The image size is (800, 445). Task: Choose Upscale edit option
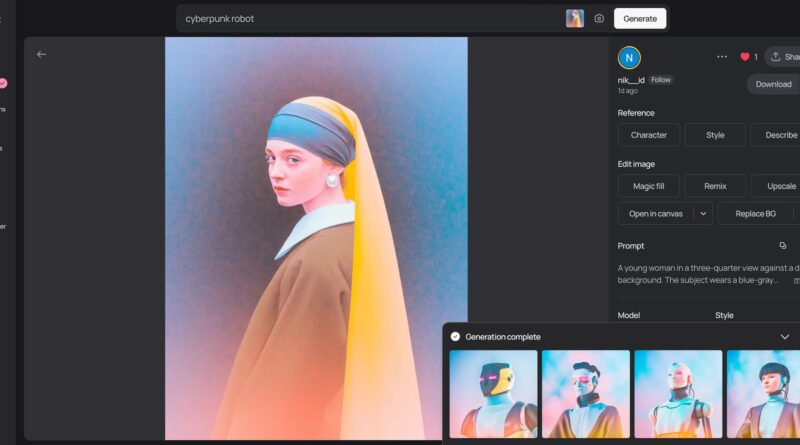(x=776, y=186)
